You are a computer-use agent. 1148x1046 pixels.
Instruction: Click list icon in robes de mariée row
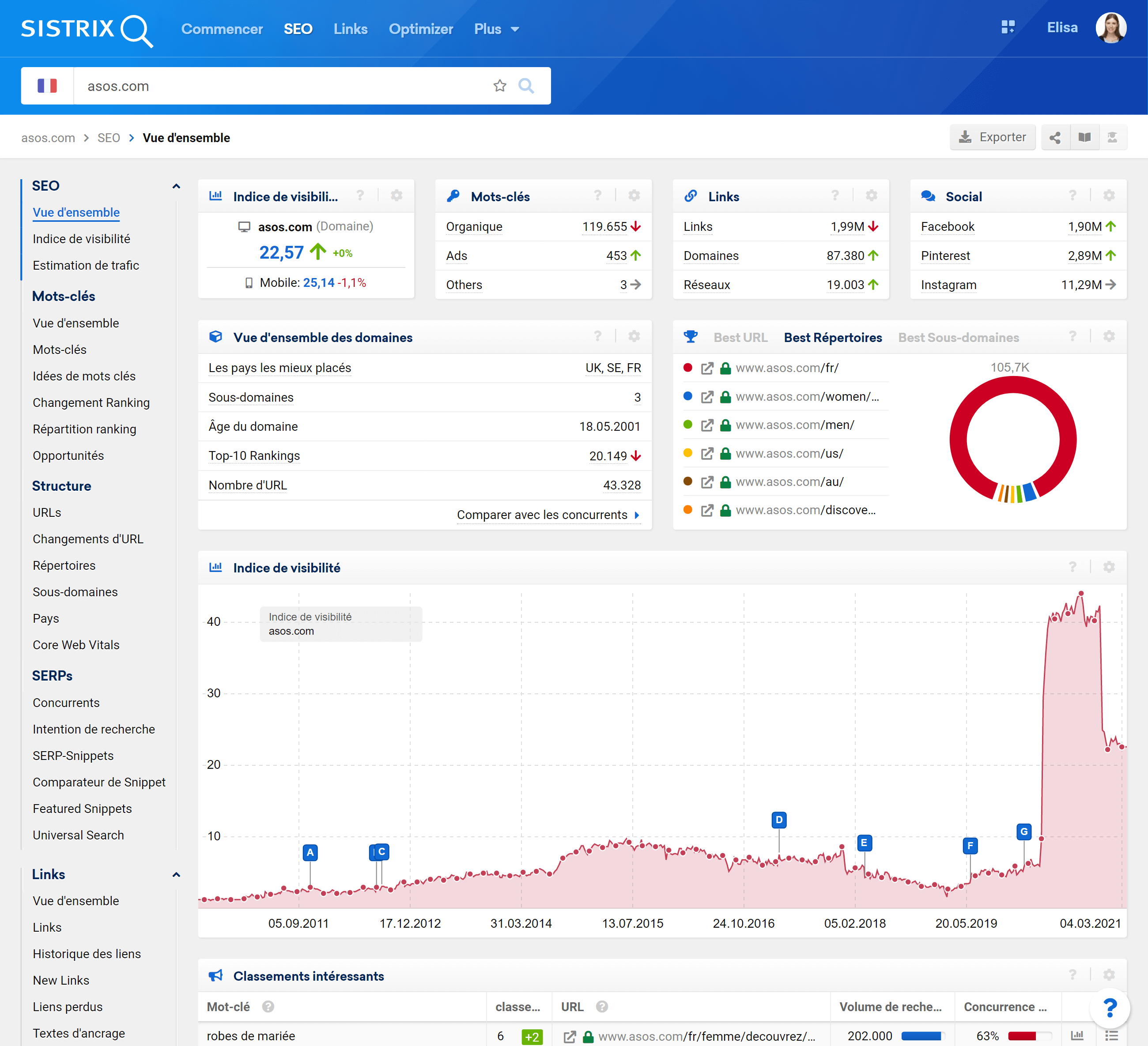[1111, 1035]
